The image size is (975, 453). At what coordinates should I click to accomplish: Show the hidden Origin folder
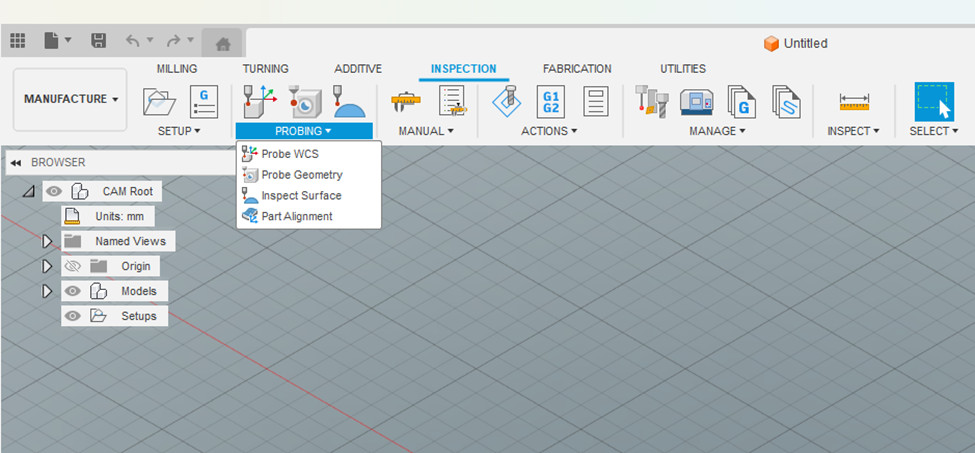tap(73, 266)
